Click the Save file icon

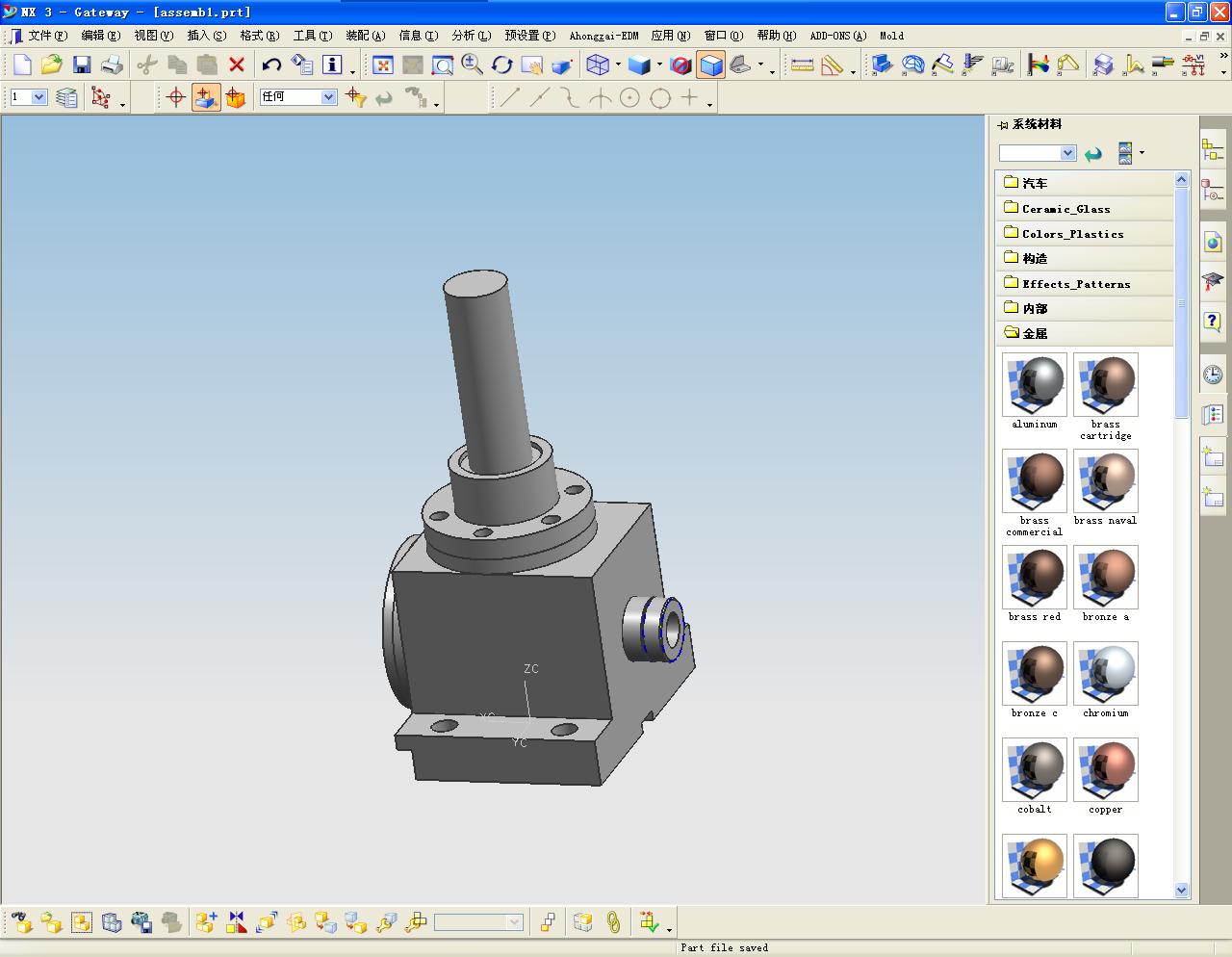tap(82, 65)
